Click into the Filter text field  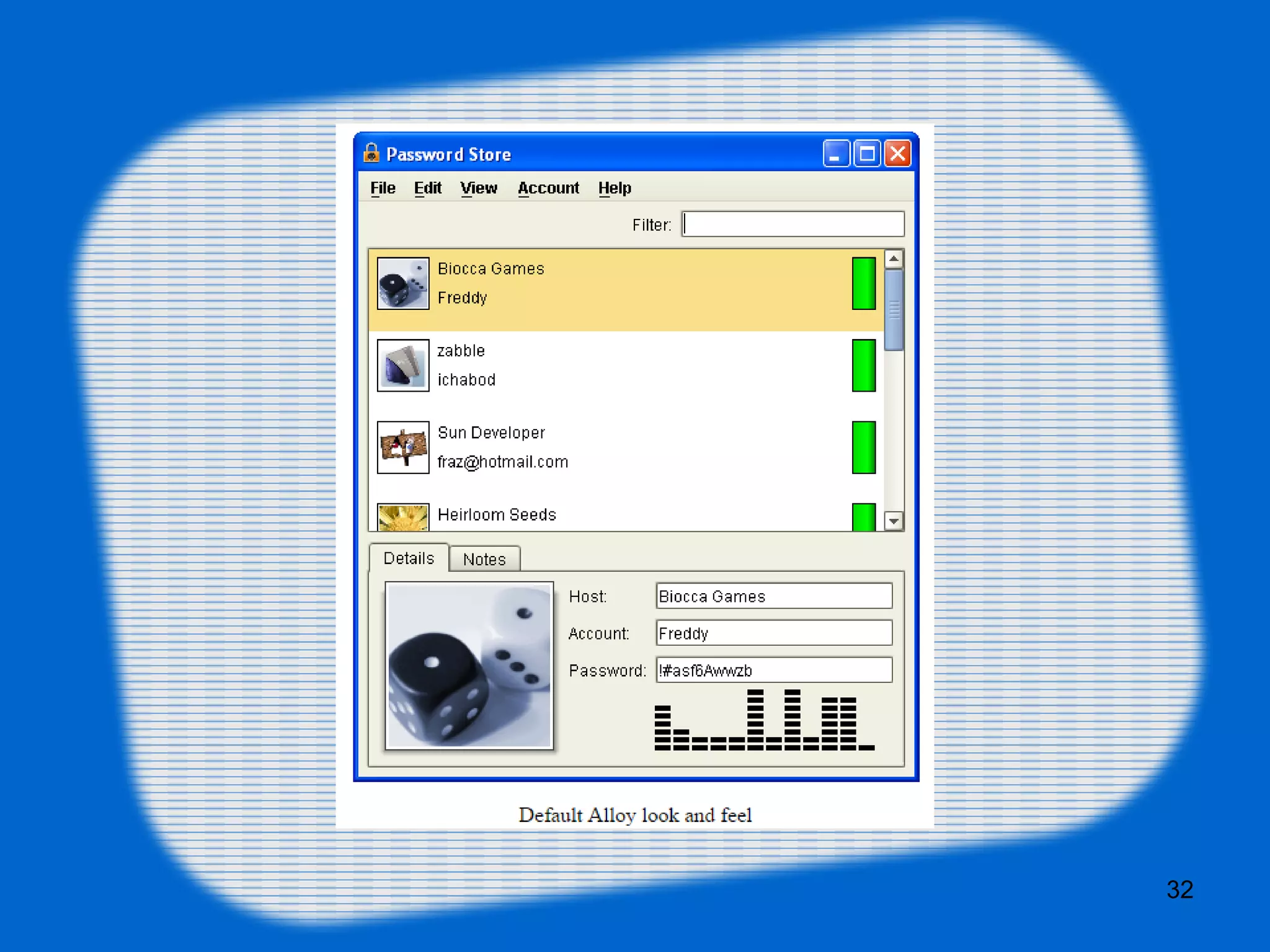tap(793, 224)
